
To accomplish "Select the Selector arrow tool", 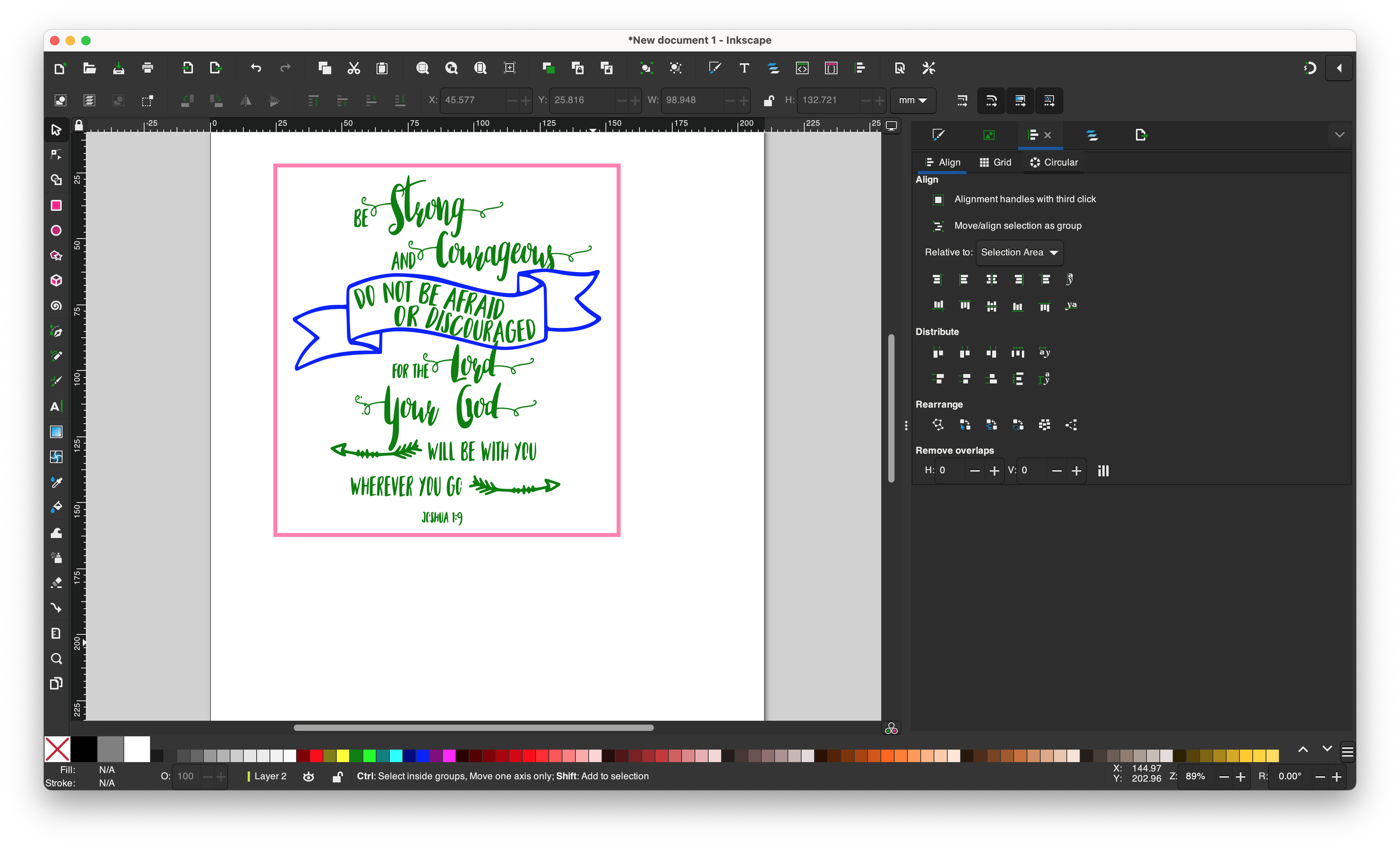I will (x=56, y=130).
